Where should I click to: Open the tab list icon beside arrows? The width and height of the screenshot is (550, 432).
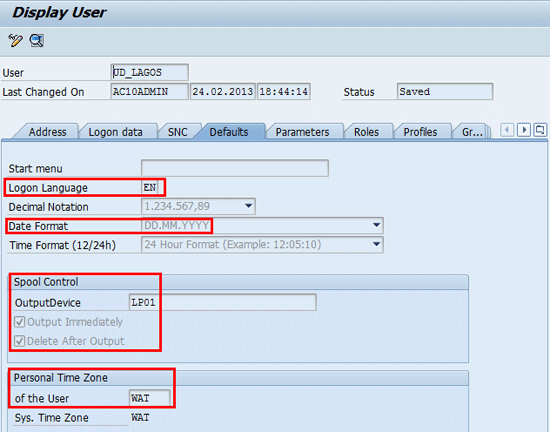(x=540, y=130)
